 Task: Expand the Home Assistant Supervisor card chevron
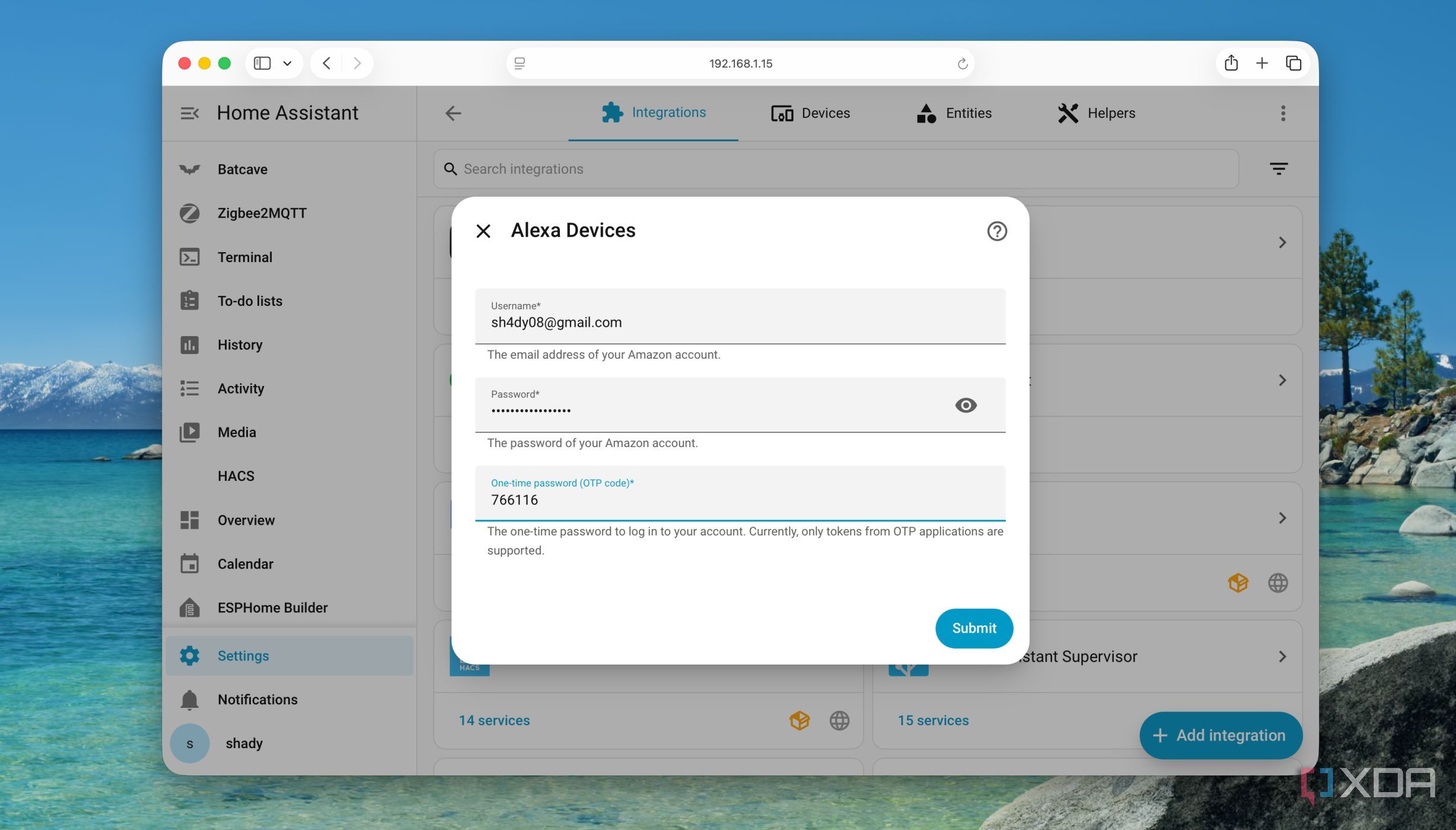tap(1282, 656)
